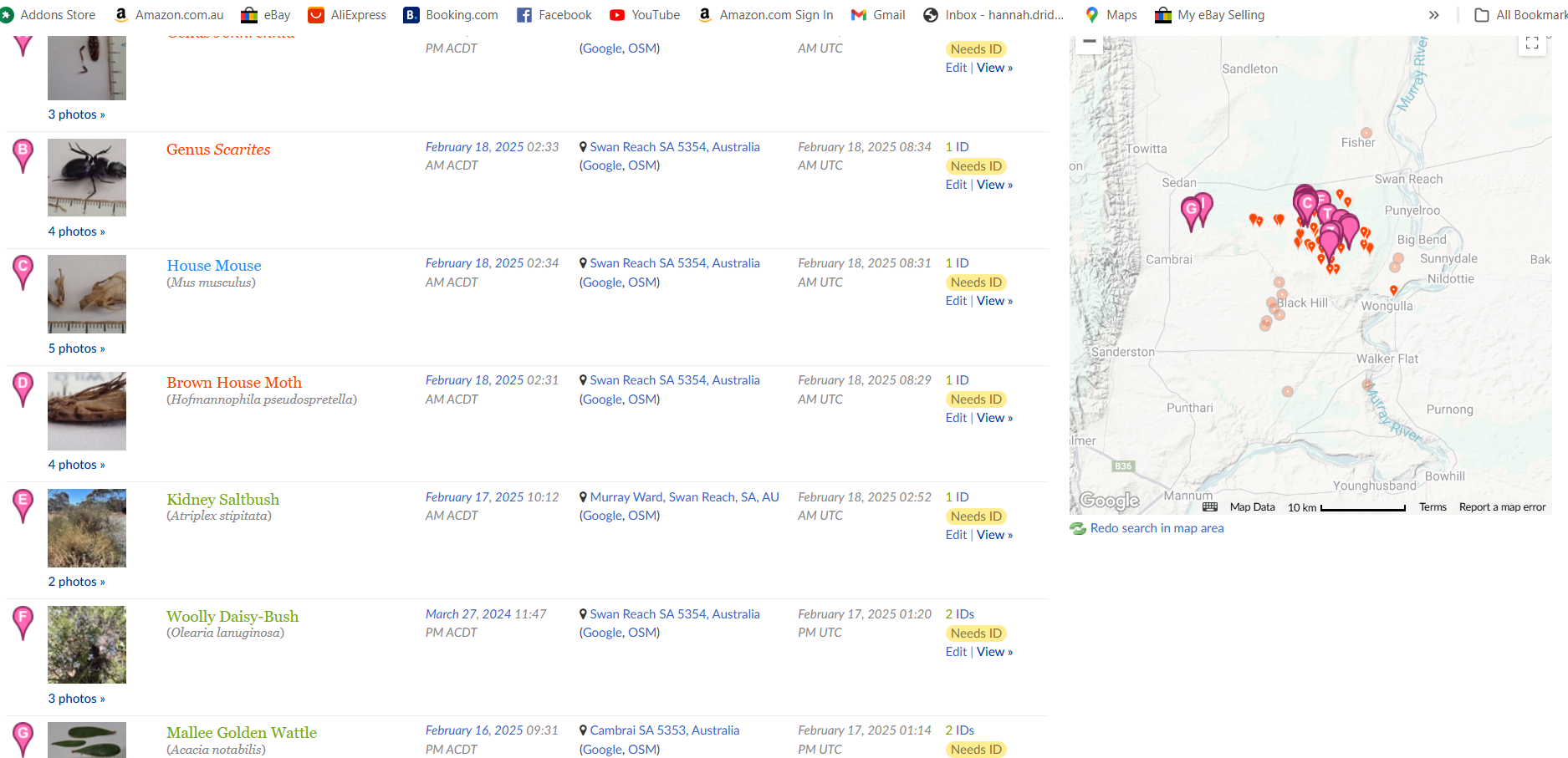Click map pin G next to Mallee Golden Wattle
Image resolution: width=1568 pixels, height=758 pixels.
tap(23, 740)
